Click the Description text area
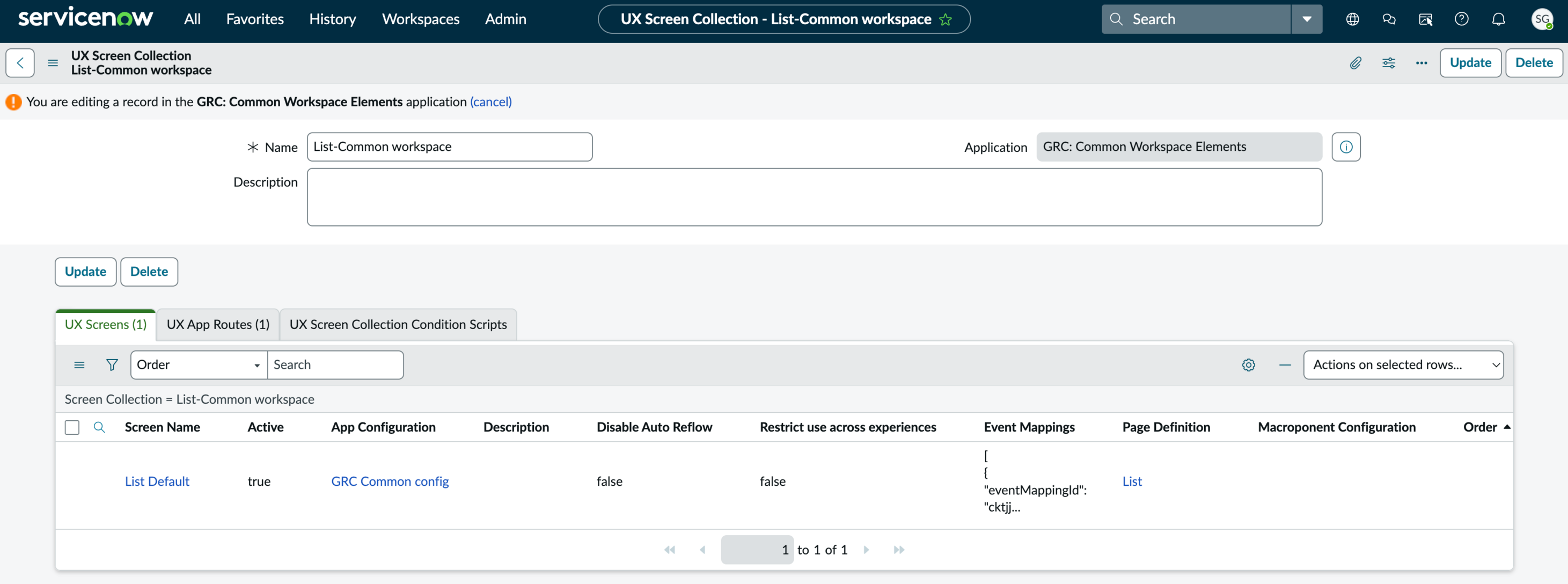This screenshot has width=1568, height=584. pos(815,198)
